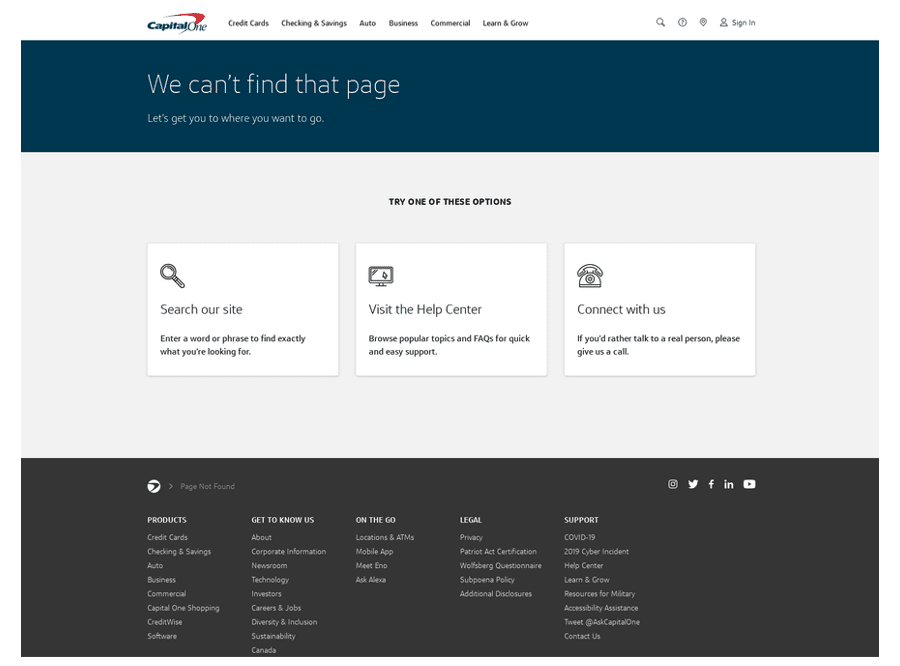Screen dimensions: 900x666
Task: Open footer COVID-19 link
Action: [580, 537]
